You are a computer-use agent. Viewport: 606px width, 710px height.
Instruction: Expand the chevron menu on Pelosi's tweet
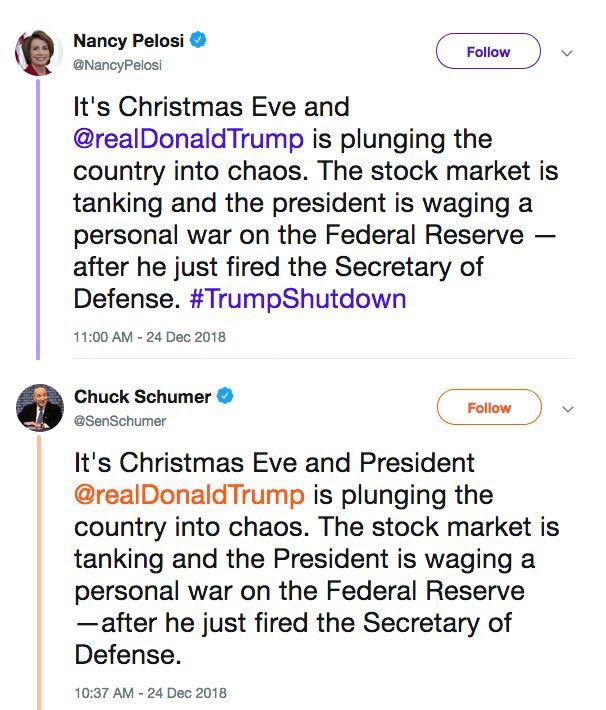pyautogui.click(x=567, y=52)
